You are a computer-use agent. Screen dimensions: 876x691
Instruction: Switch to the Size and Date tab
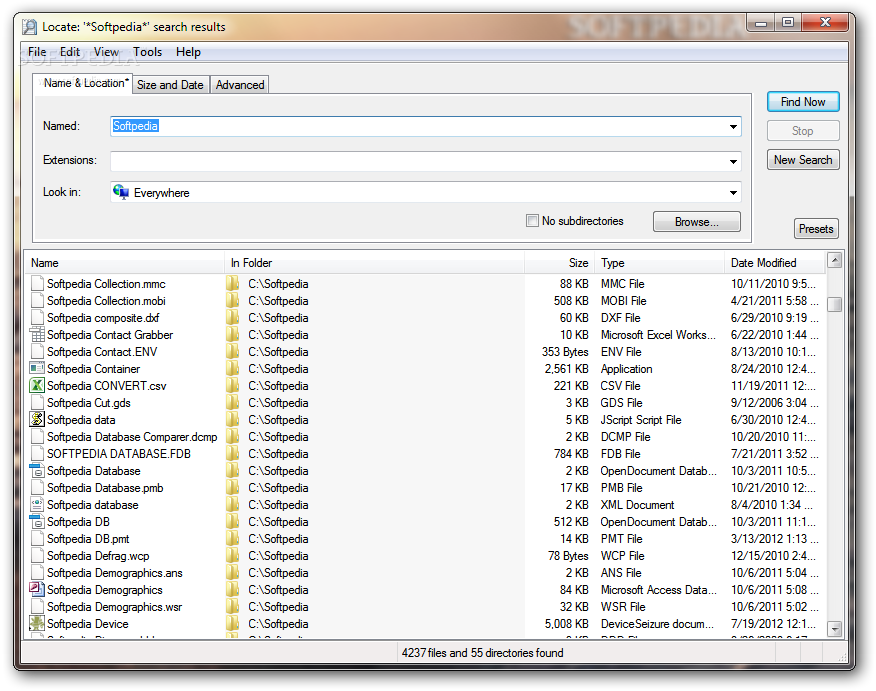click(x=170, y=85)
